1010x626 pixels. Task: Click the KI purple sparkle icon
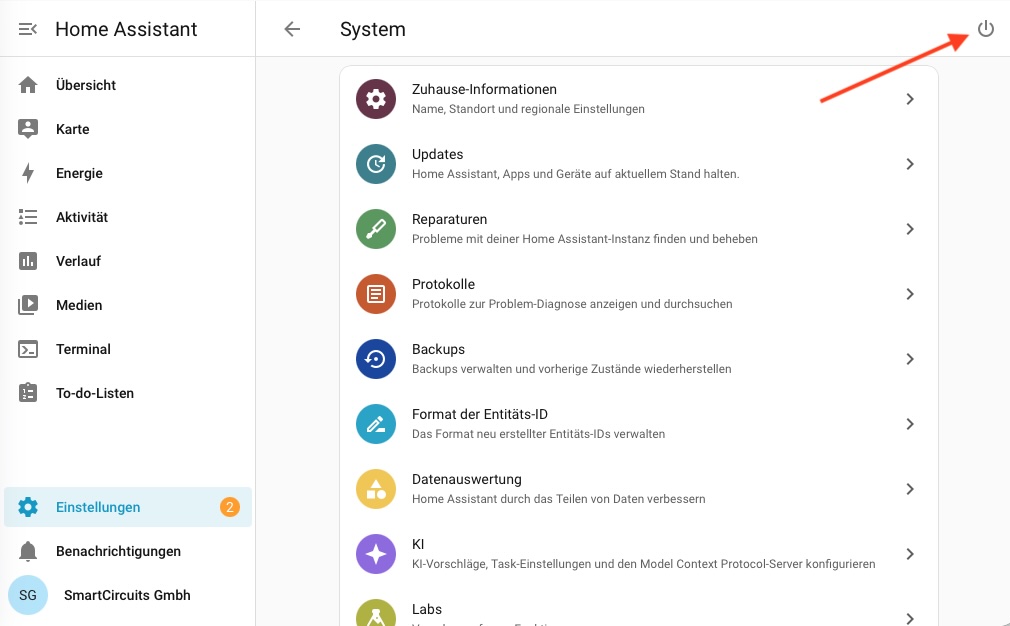tap(376, 554)
